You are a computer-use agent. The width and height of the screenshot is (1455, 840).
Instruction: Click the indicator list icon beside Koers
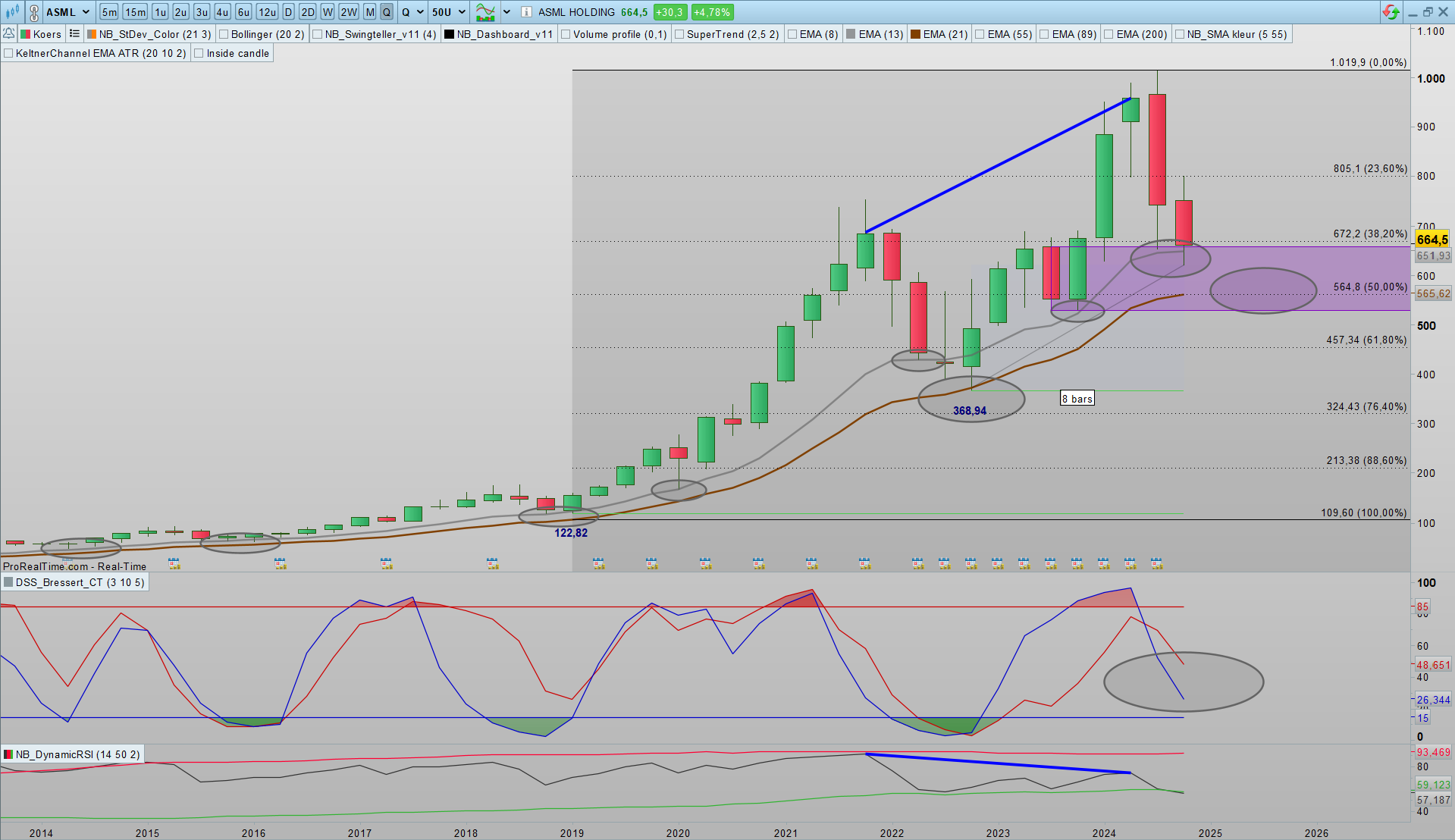[x=74, y=34]
